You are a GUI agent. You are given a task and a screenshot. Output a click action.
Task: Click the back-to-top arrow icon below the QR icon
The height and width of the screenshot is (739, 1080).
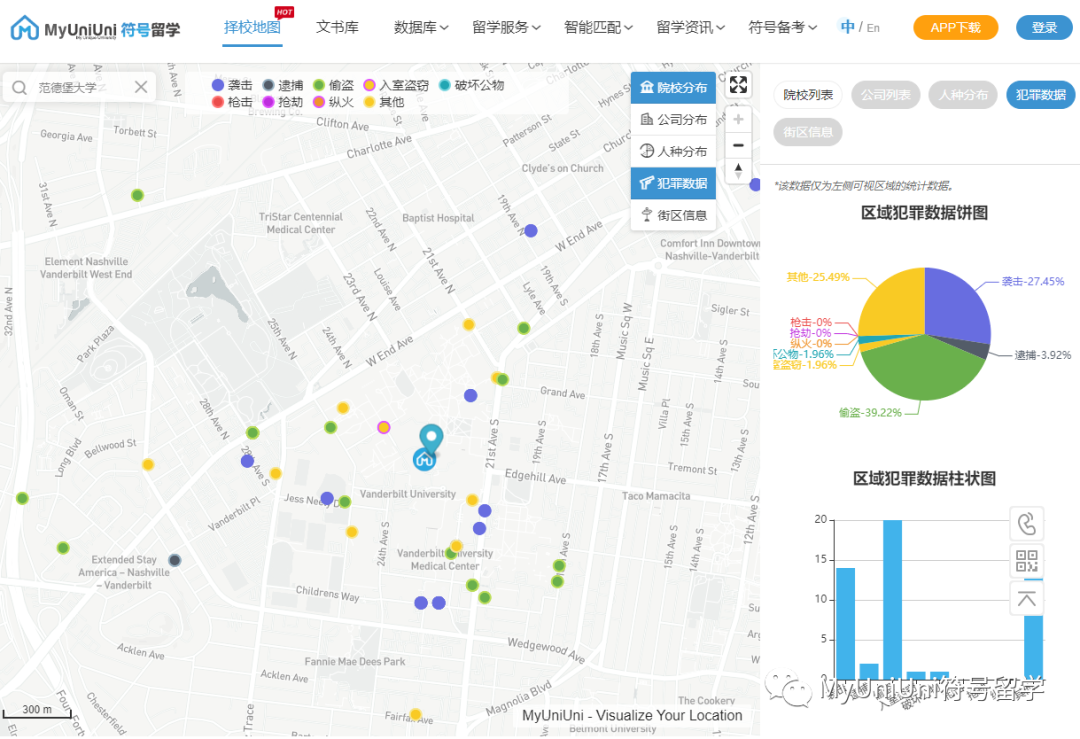[1026, 598]
